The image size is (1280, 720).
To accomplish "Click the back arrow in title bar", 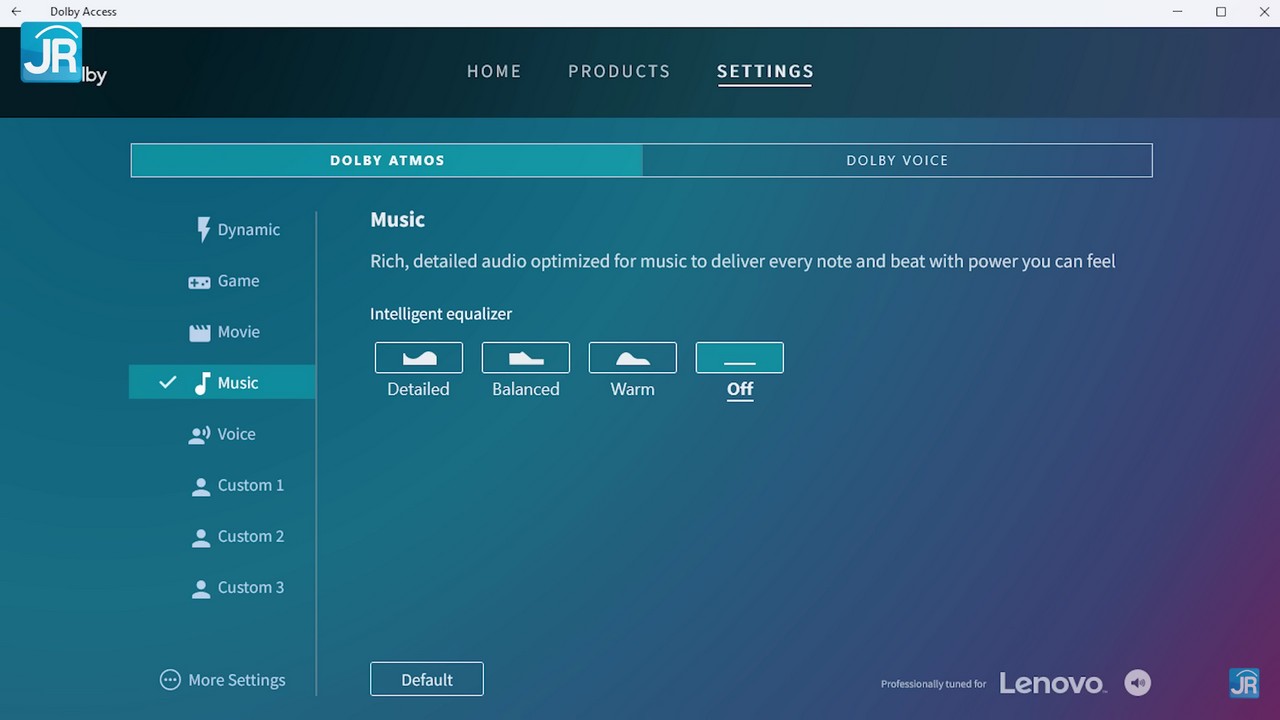I will click(x=16, y=12).
